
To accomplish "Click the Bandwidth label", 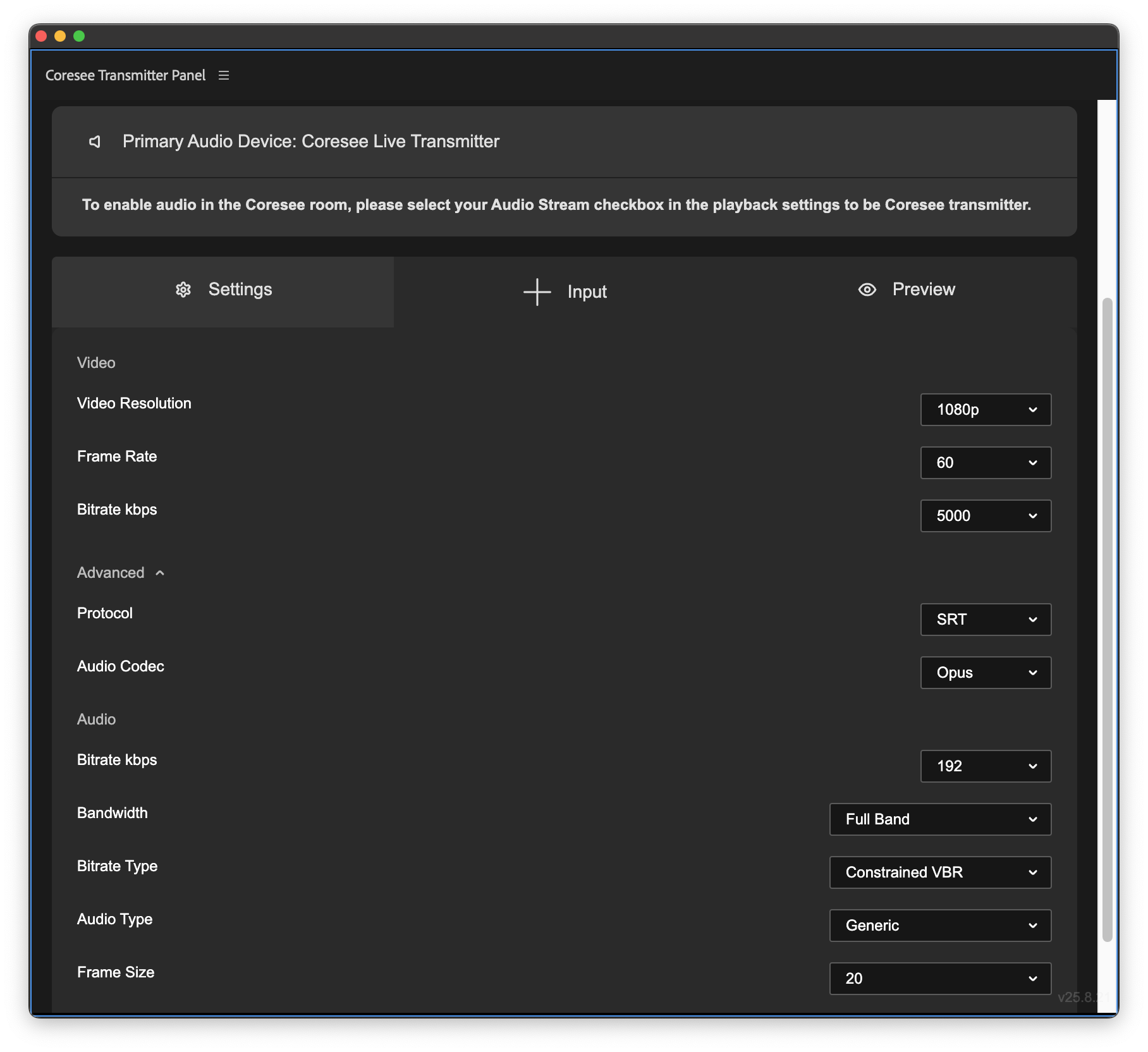I will [x=113, y=813].
